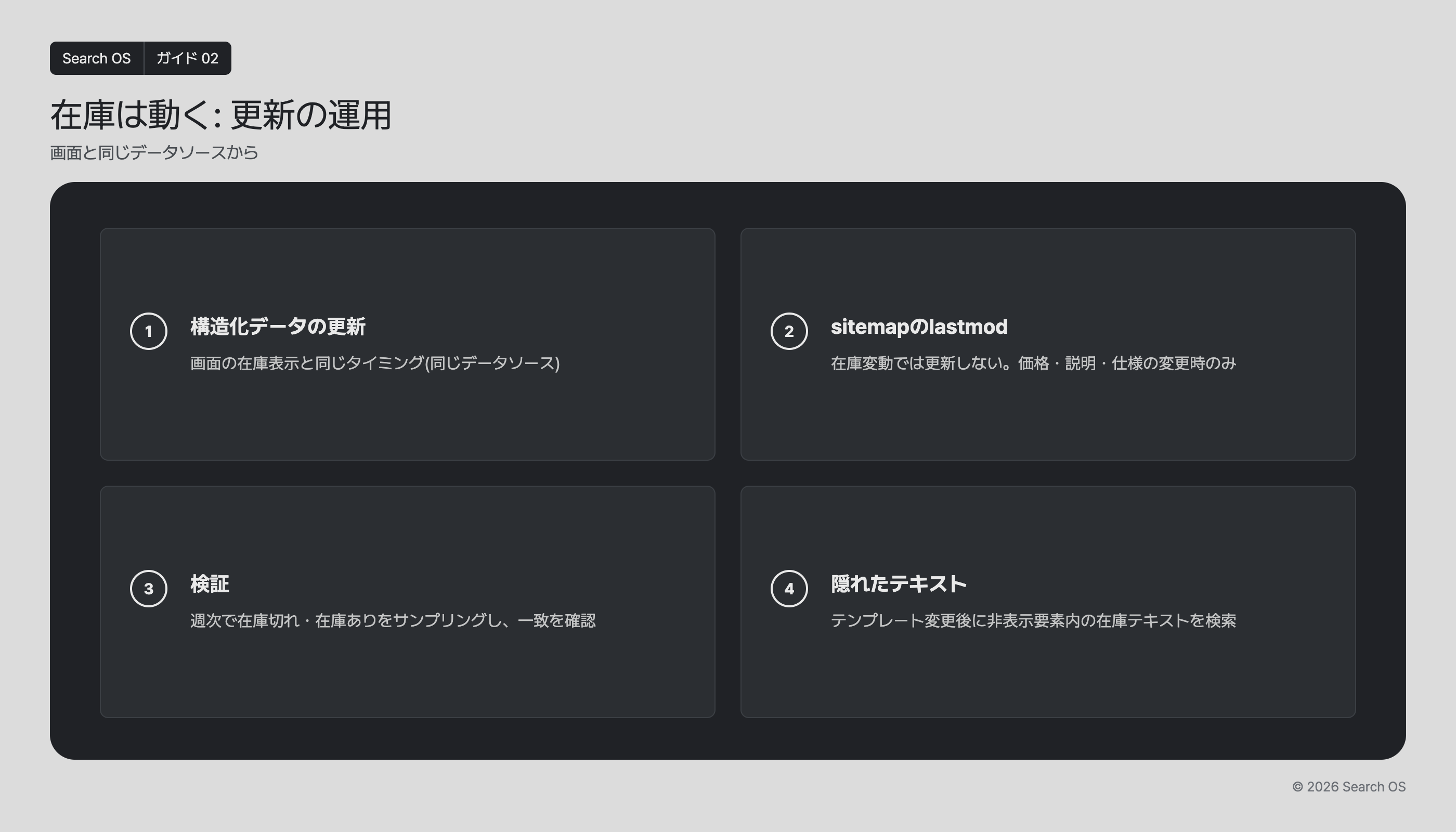1456x832 pixels.
Task: Click the ガイド 02 badge
Action: click(187, 58)
